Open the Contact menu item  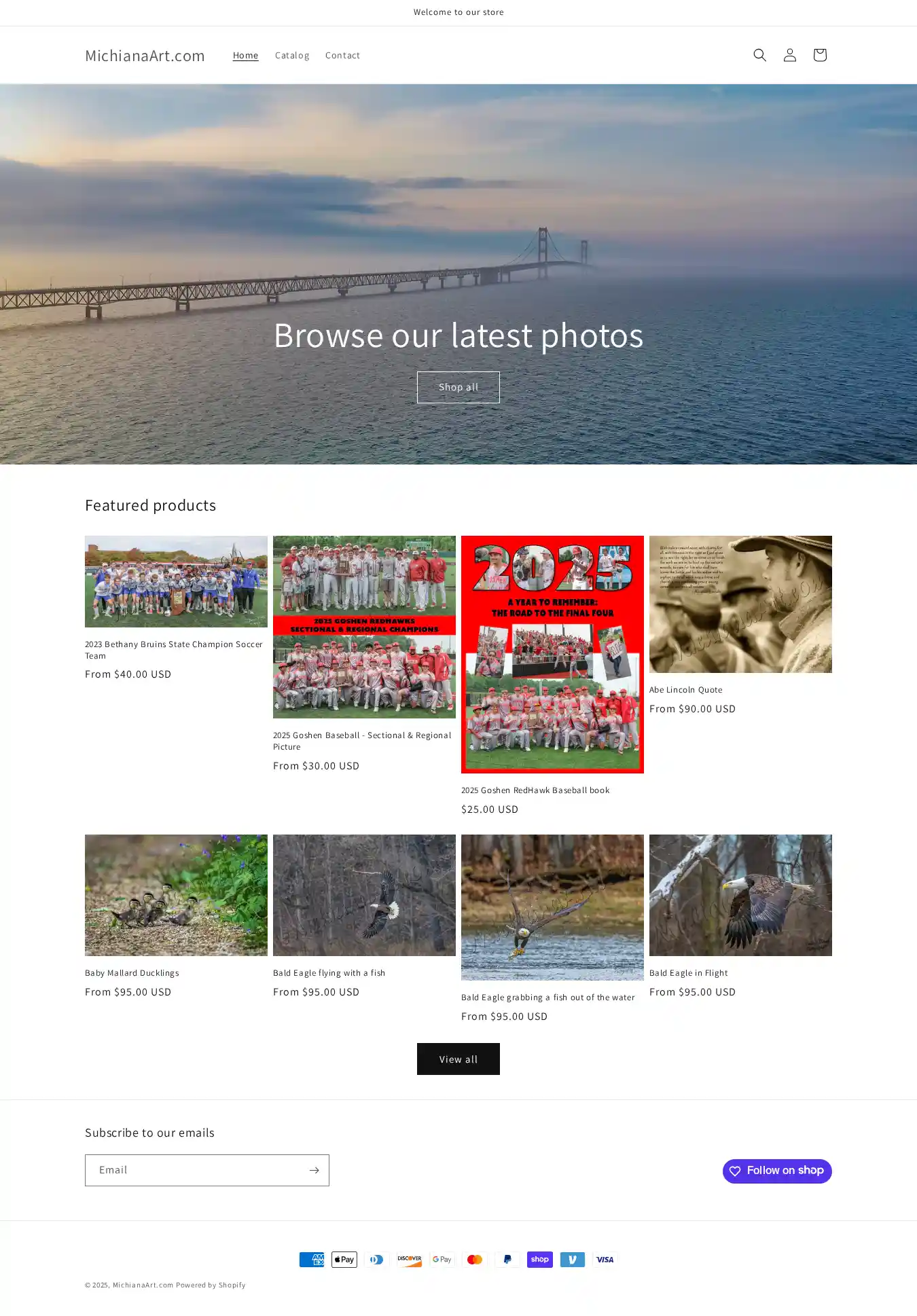(342, 56)
